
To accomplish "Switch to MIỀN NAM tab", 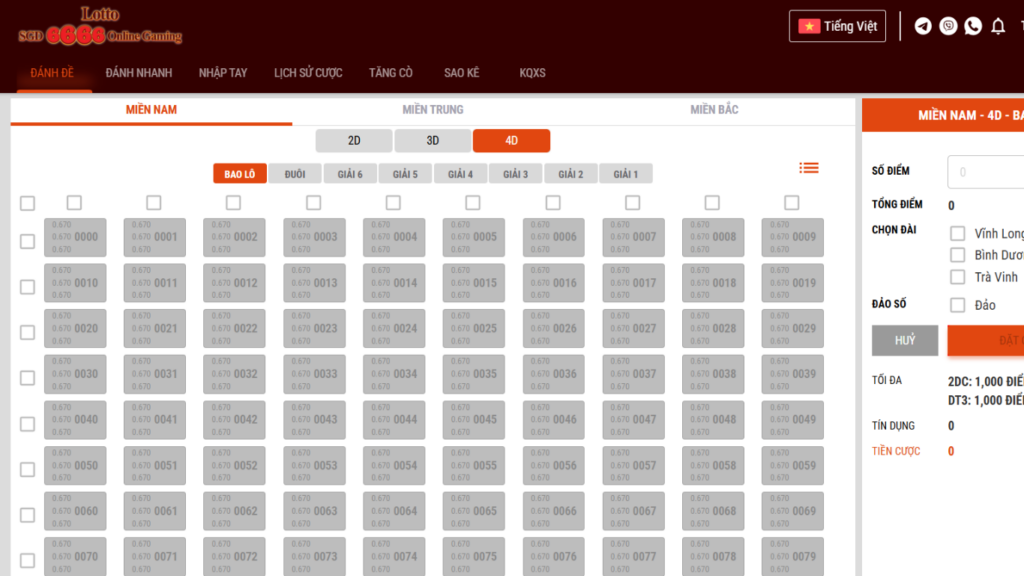I will click(x=151, y=110).
